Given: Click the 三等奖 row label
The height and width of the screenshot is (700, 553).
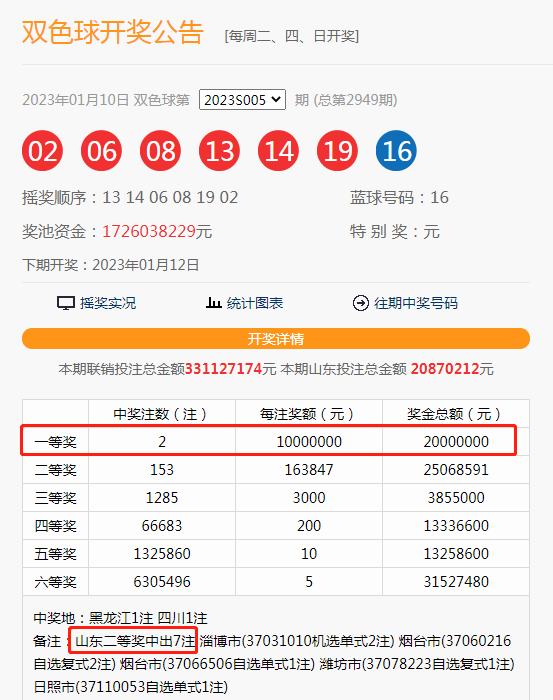Looking at the screenshot, I should [55, 498].
